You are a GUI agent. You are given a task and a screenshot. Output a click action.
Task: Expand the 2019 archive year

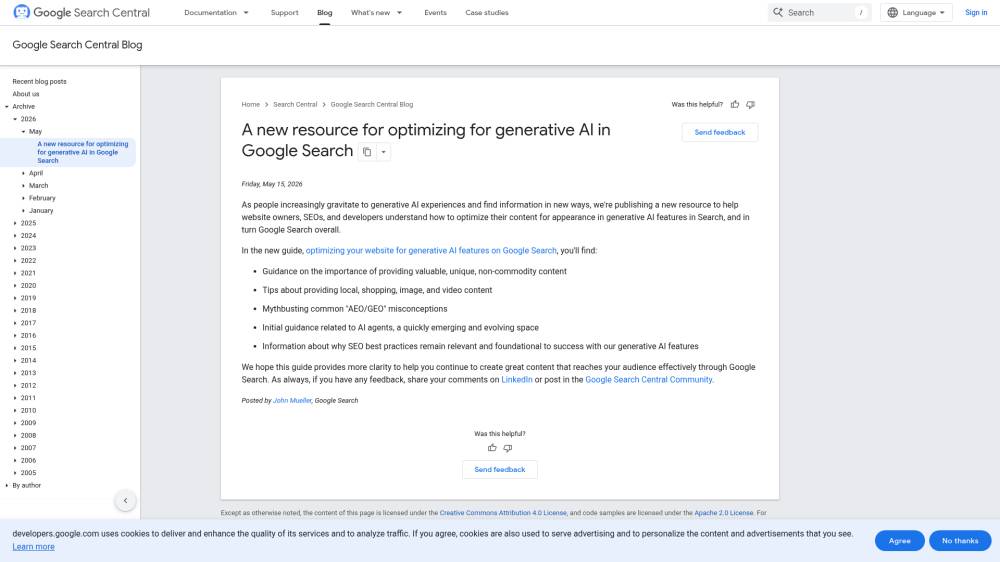[15, 298]
